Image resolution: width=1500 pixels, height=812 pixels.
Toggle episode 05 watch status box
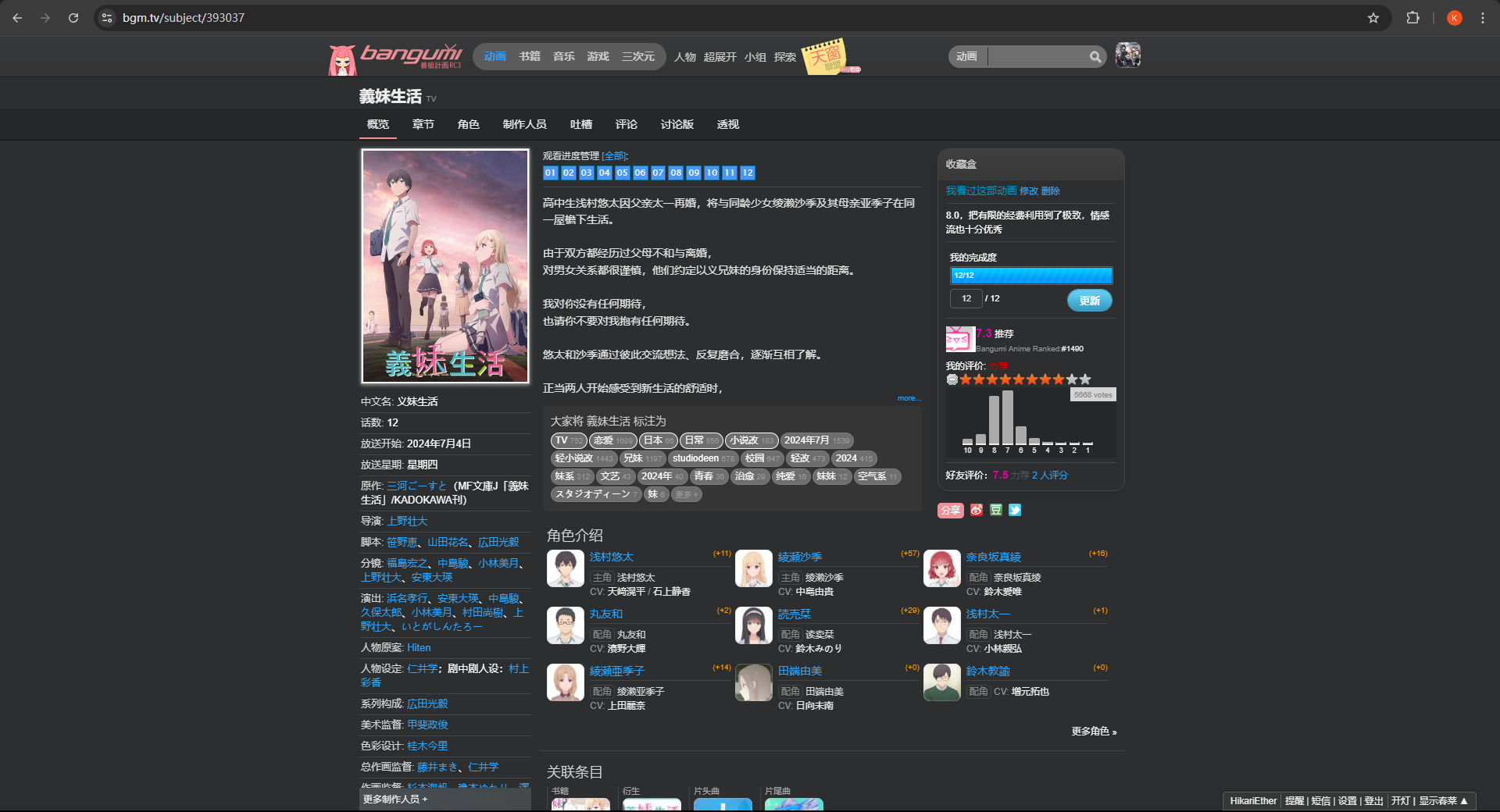point(622,173)
